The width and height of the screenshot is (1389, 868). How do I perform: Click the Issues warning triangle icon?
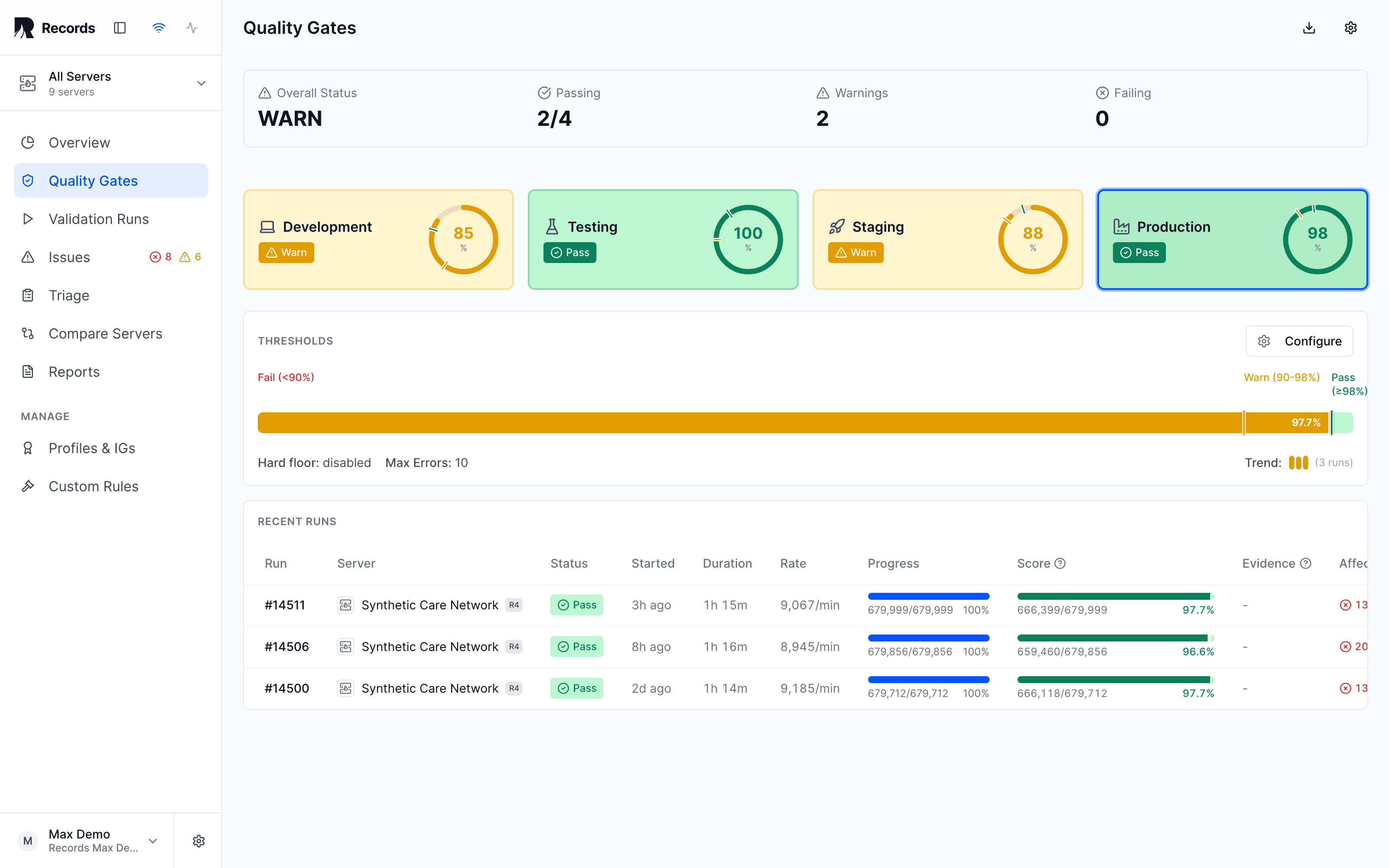(185, 256)
